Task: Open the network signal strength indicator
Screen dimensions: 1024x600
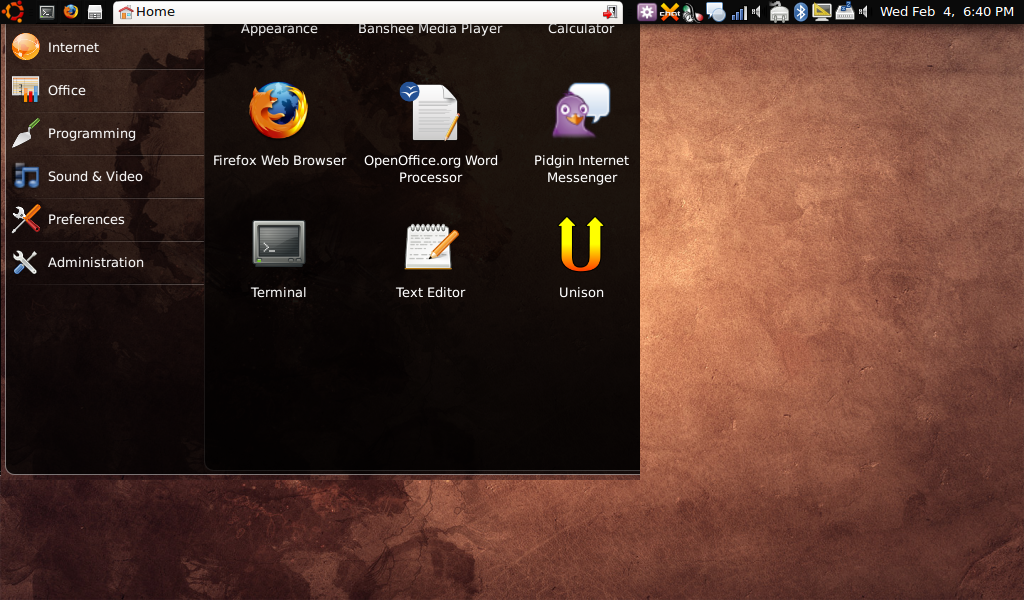Action: (739, 12)
